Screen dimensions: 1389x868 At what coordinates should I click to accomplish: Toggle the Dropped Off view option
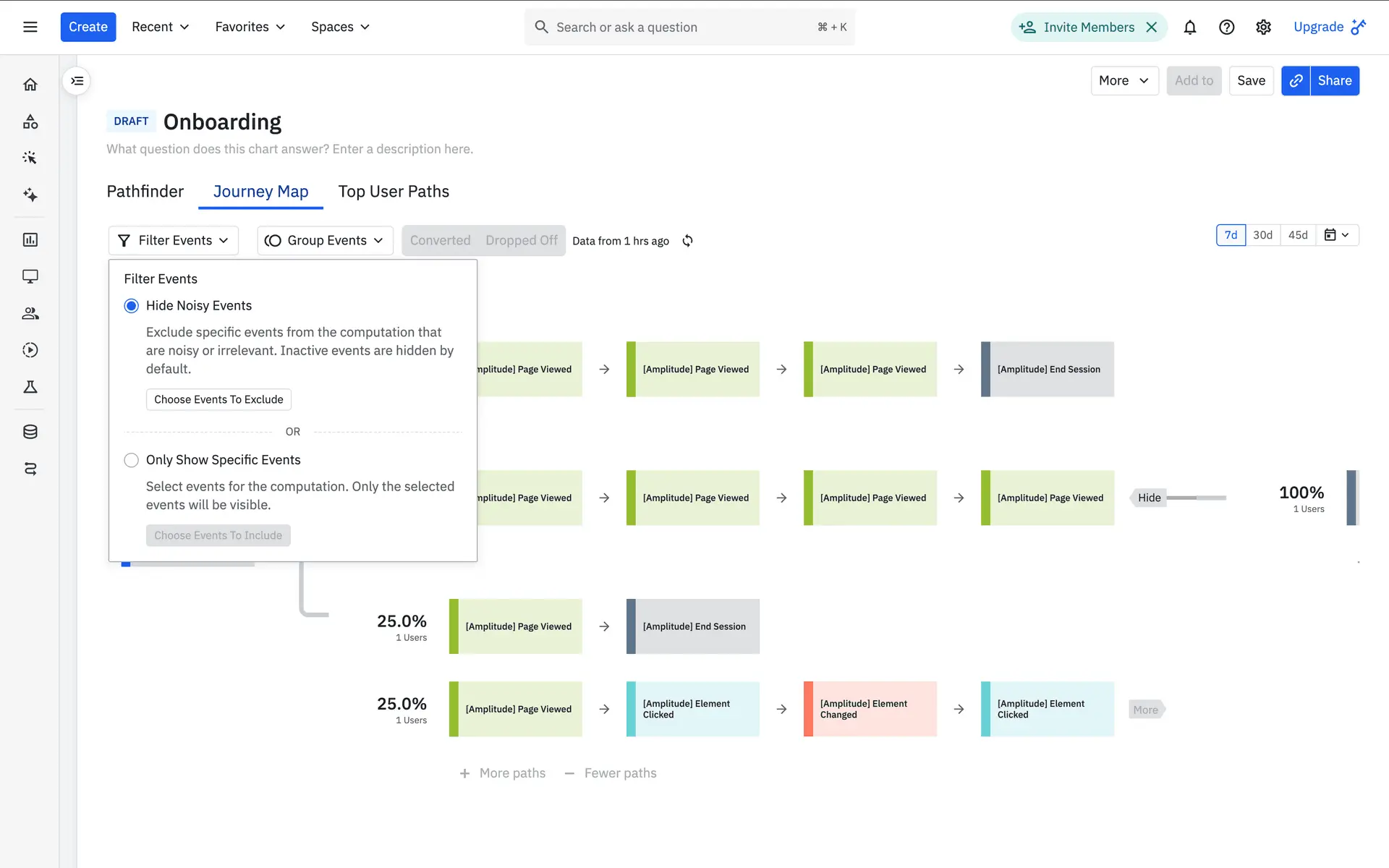(x=521, y=241)
